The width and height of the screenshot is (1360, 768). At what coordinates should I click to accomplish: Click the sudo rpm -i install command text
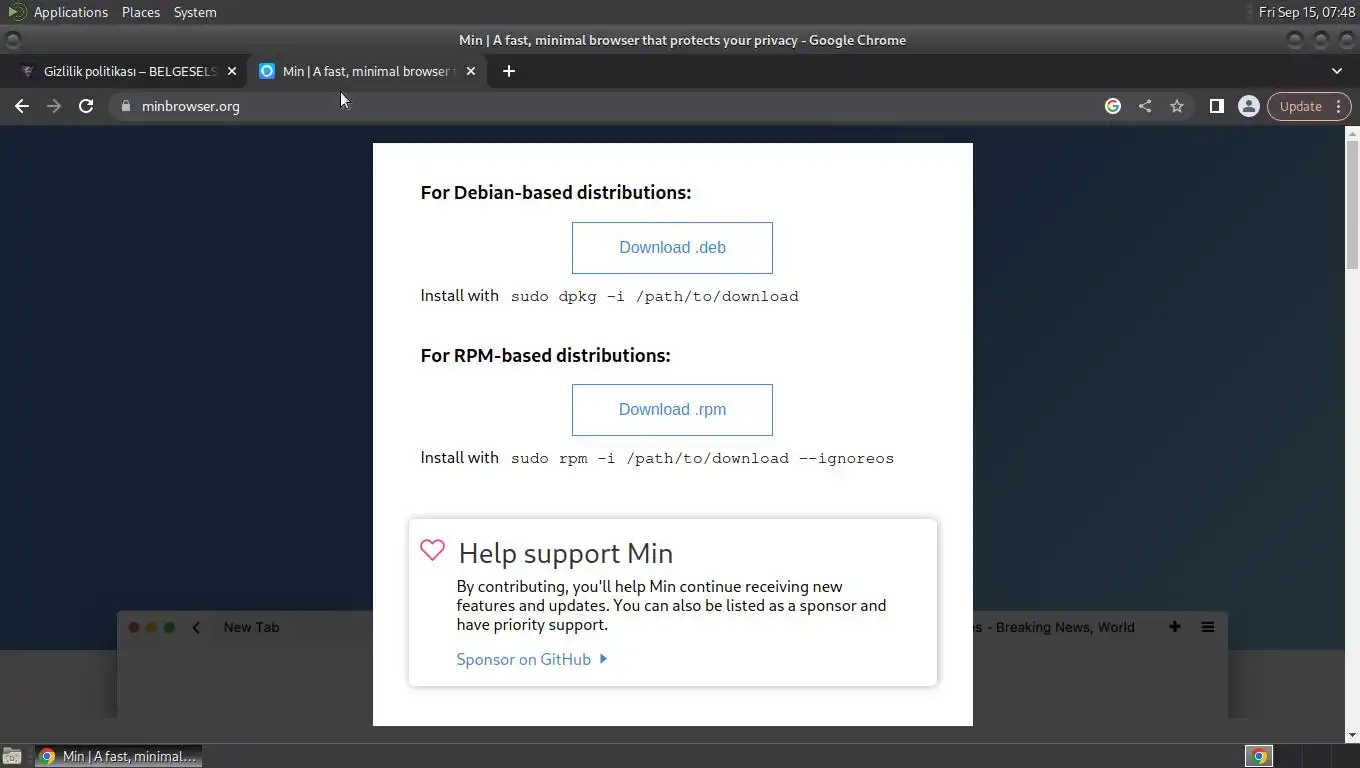pos(702,458)
